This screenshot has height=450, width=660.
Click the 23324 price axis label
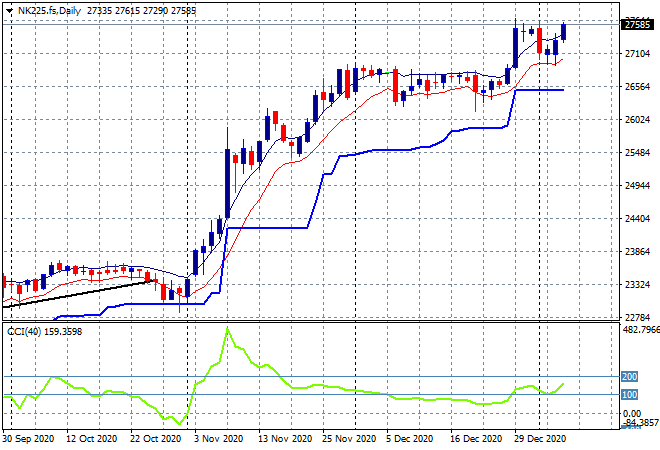638,285
